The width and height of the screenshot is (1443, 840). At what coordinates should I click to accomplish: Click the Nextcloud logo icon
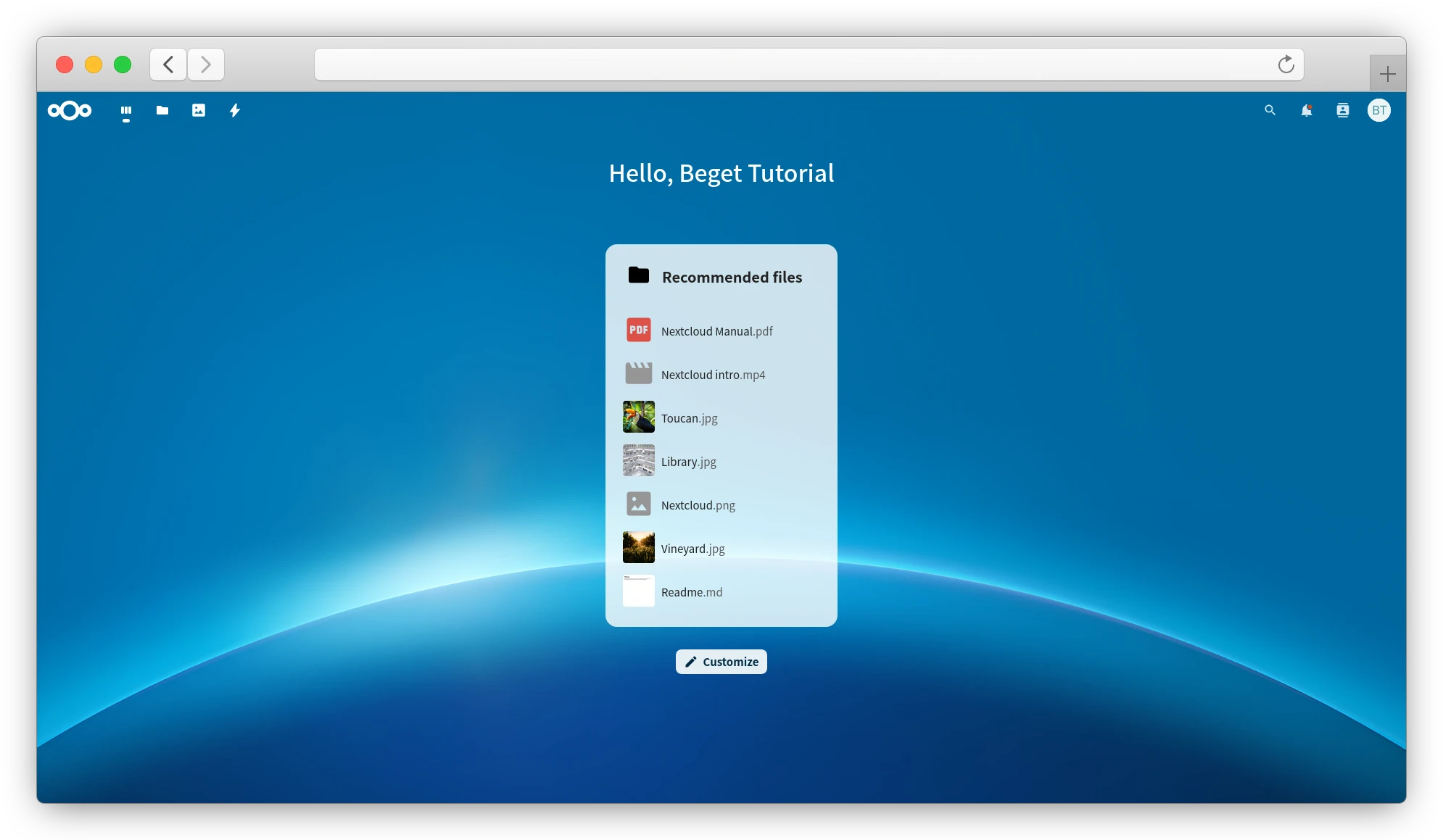pyautogui.click(x=70, y=111)
